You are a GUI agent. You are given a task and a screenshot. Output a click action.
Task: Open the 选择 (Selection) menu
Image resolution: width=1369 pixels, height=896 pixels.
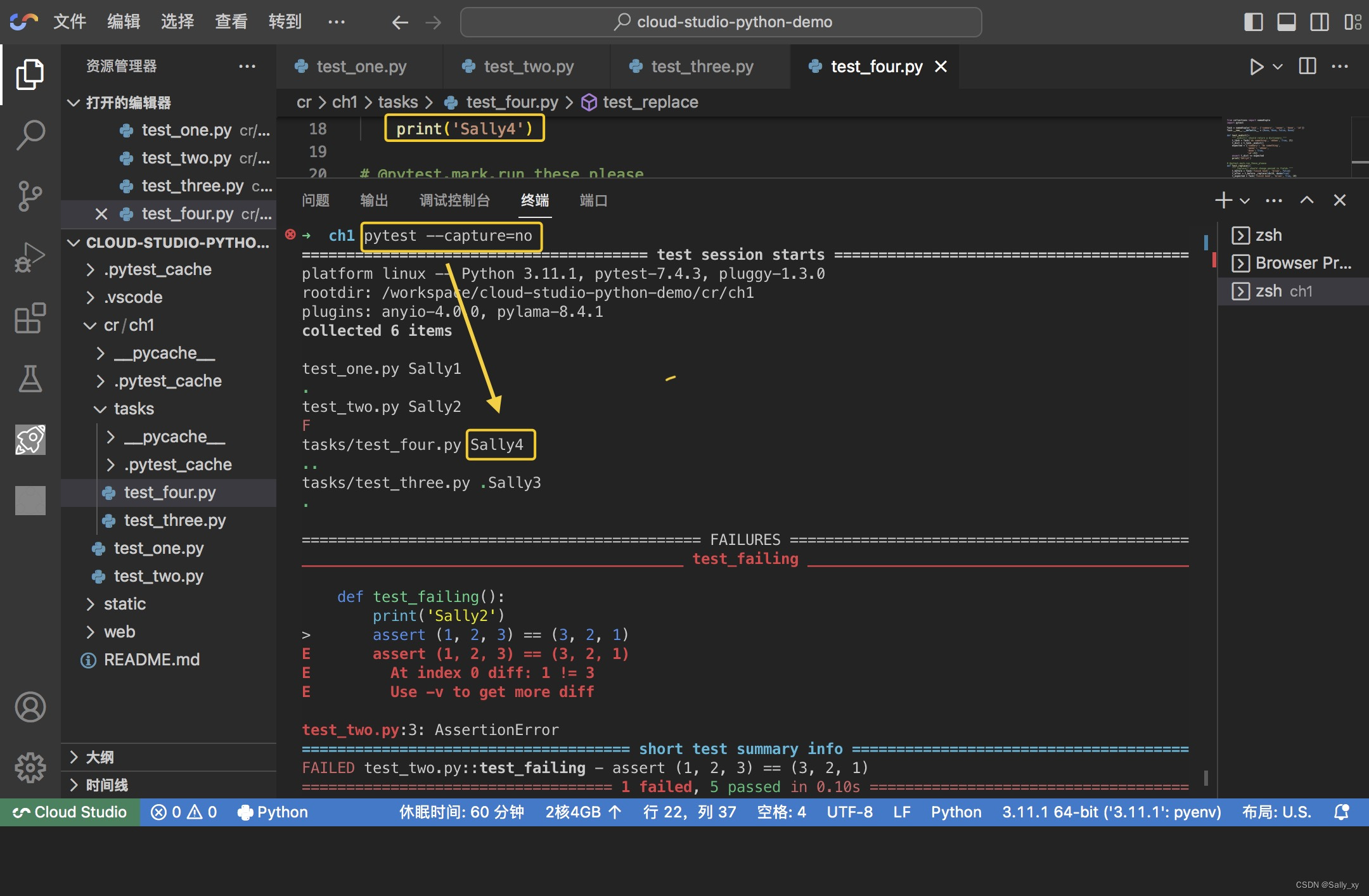pyautogui.click(x=177, y=22)
